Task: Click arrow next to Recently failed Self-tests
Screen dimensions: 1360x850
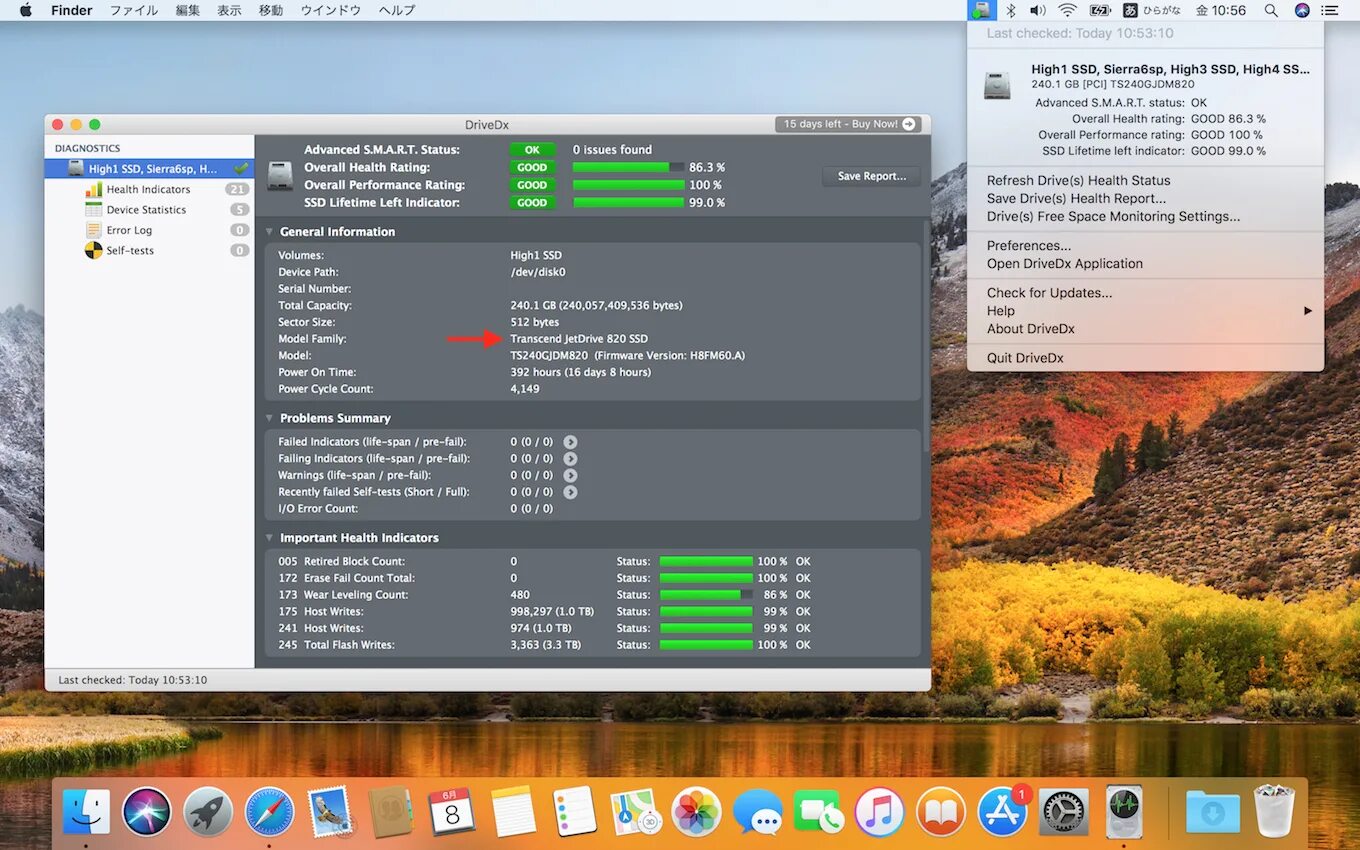Action: (x=570, y=492)
